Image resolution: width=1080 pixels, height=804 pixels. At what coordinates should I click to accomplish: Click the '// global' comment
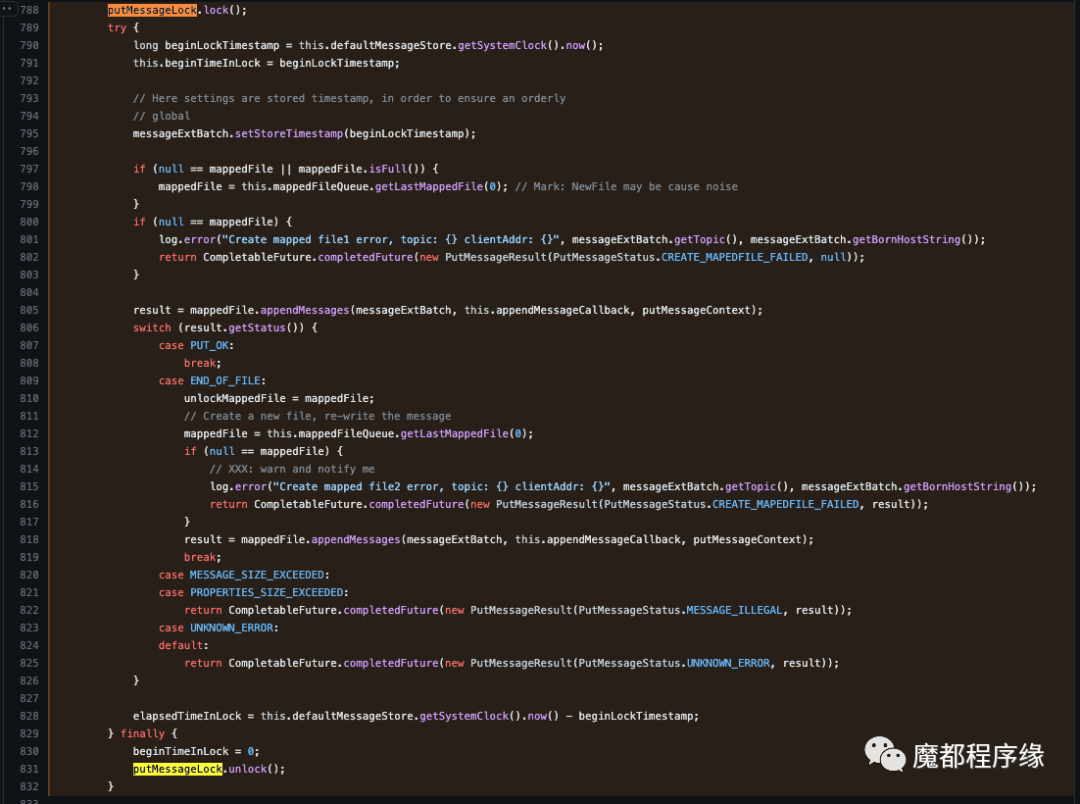coord(162,116)
